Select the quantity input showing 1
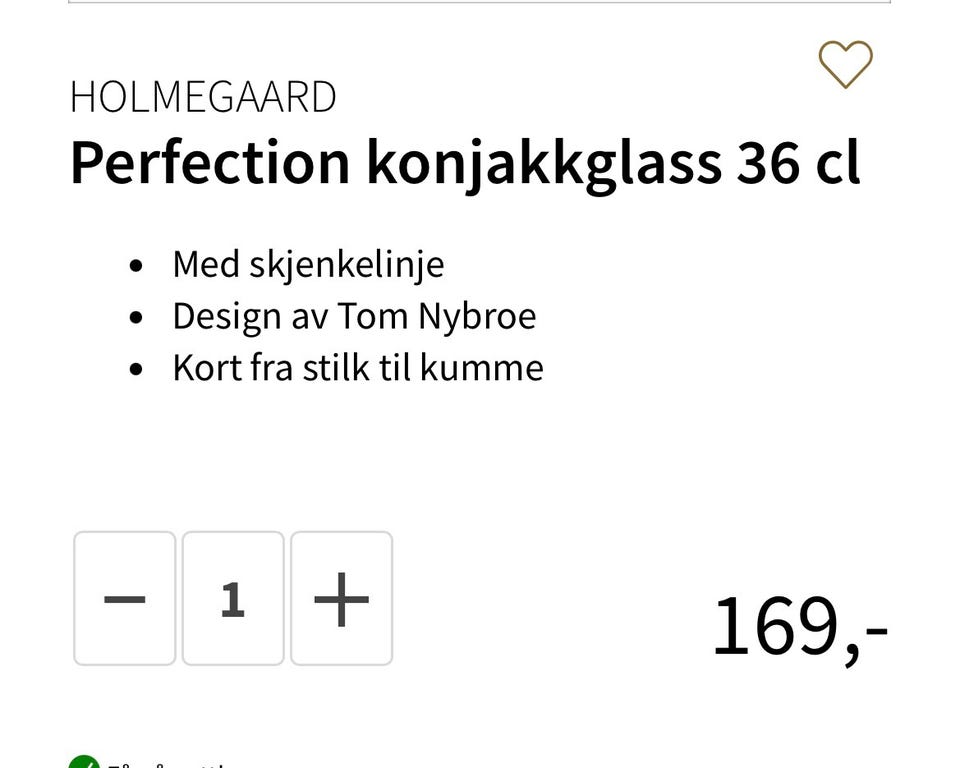 point(233,599)
